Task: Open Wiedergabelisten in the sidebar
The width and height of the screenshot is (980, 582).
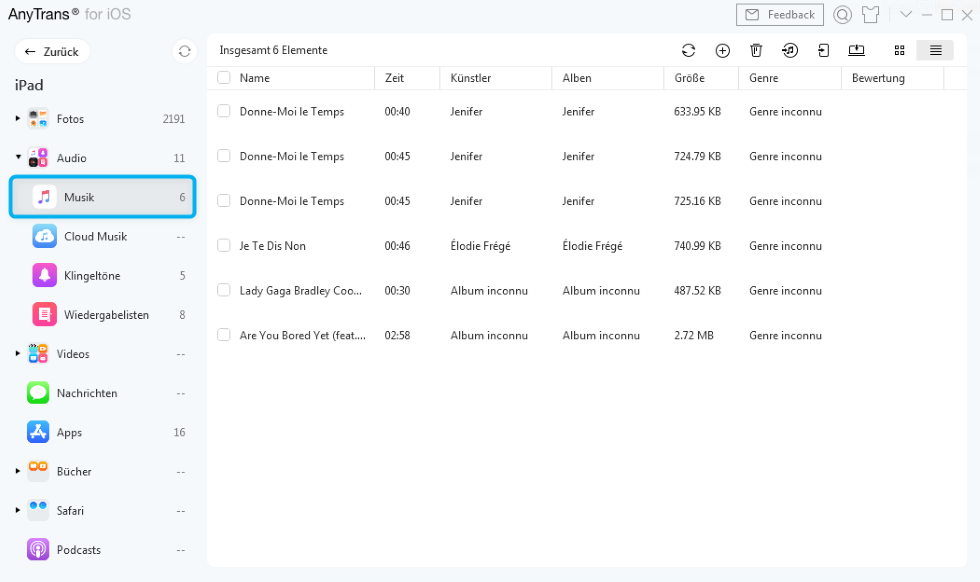Action: pyautogui.click(x=106, y=315)
